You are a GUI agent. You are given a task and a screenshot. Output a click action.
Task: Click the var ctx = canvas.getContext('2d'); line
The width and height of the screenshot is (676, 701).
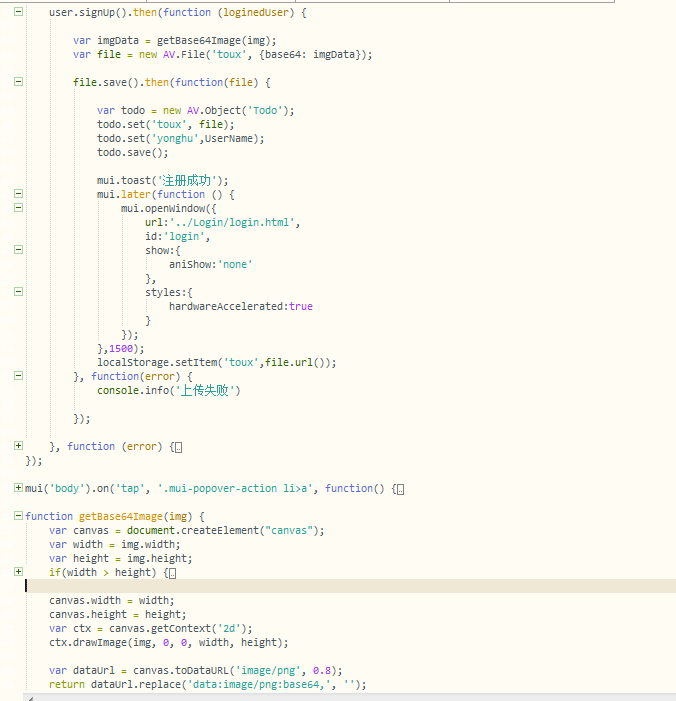(151, 629)
